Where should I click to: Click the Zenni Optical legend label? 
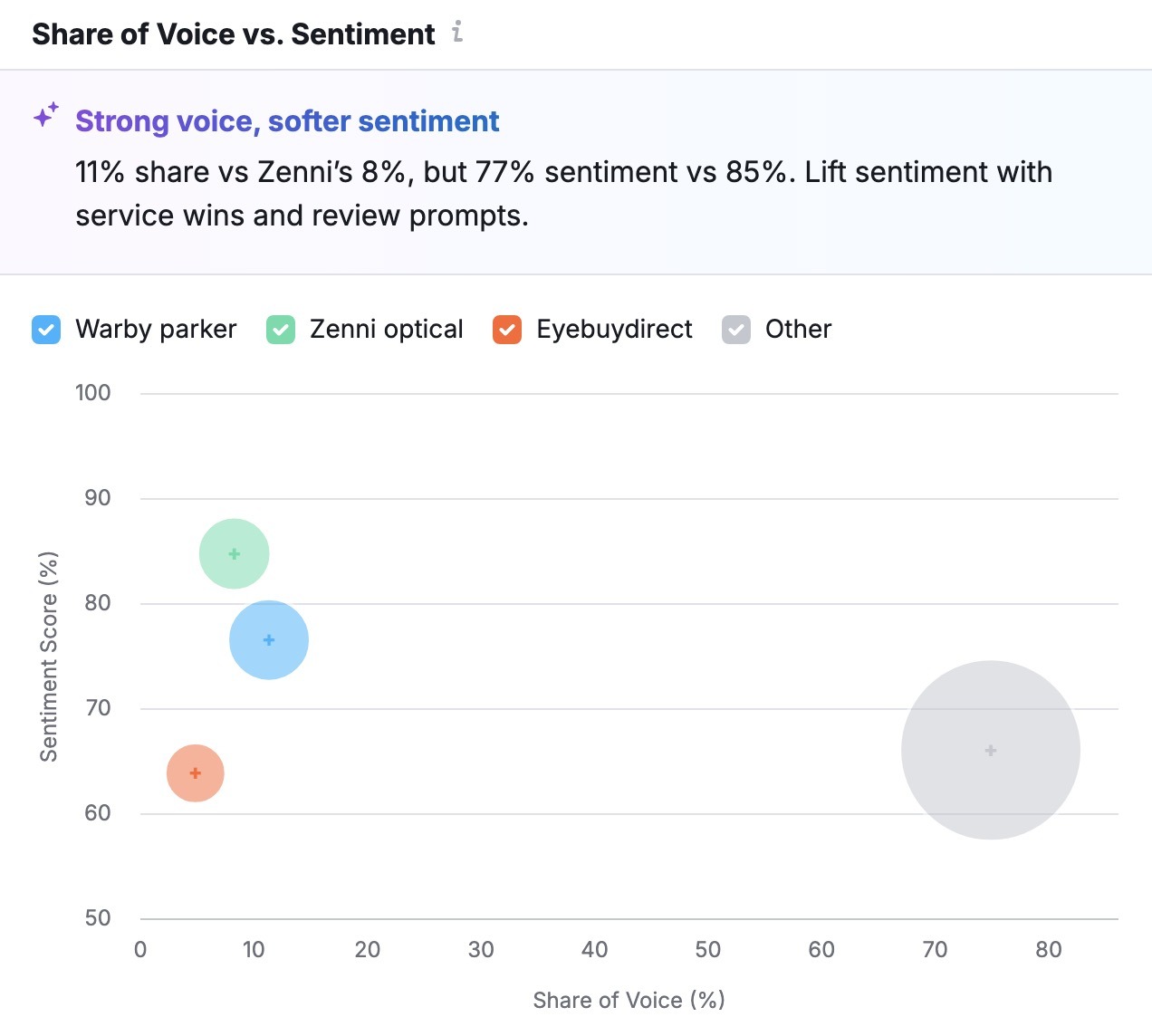tap(386, 330)
